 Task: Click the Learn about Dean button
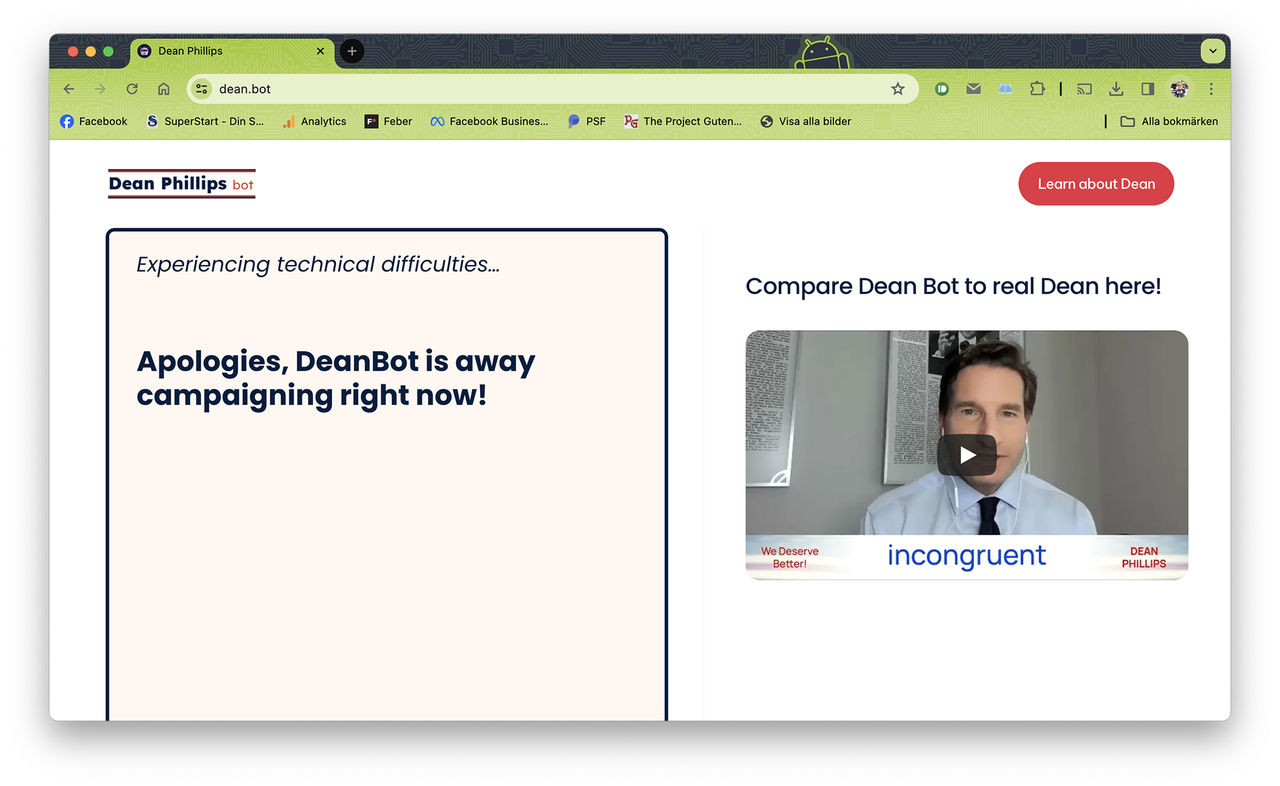coord(1095,184)
